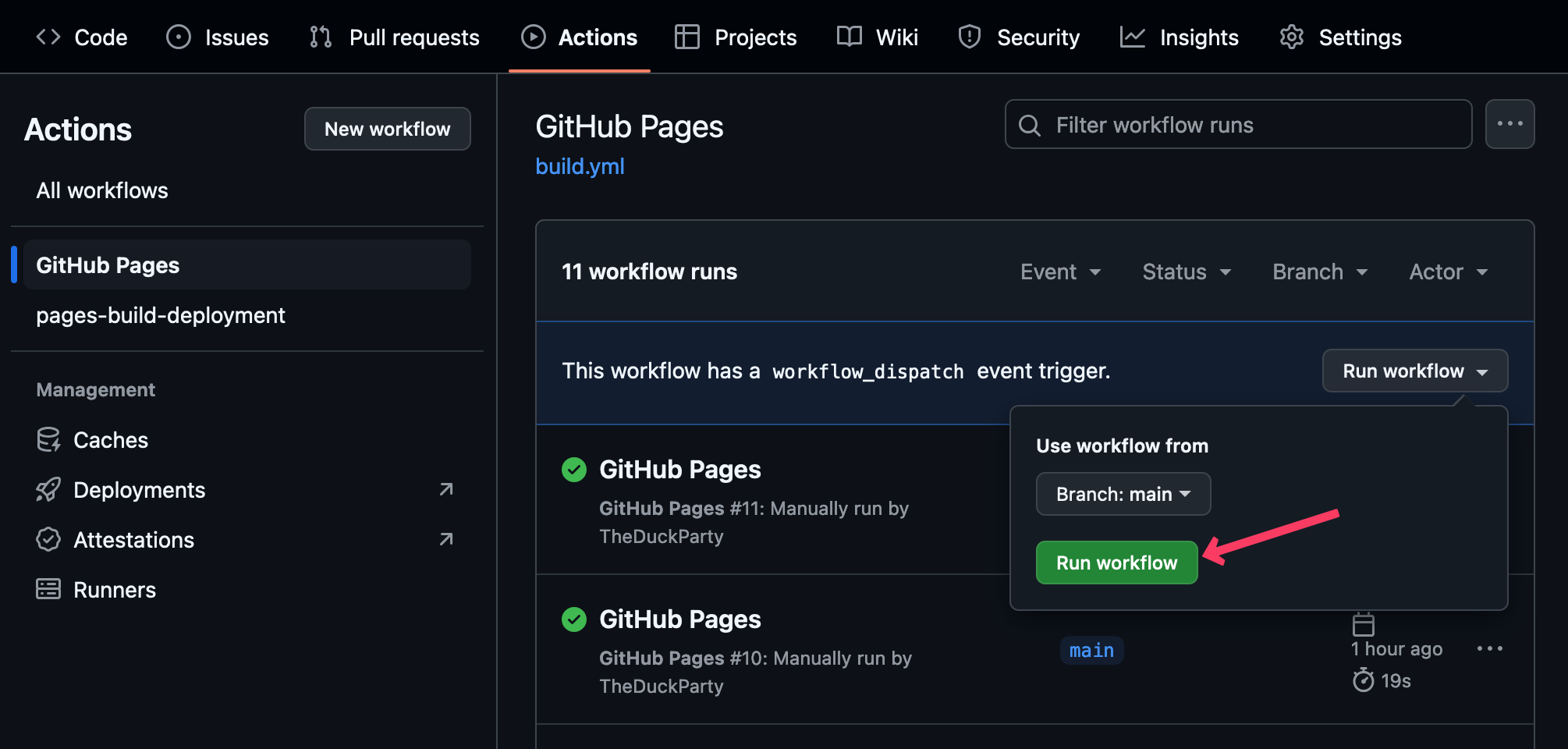Viewport: 1568px width, 749px height.
Task: Expand the Actor filter dropdown
Action: pyautogui.click(x=1449, y=272)
